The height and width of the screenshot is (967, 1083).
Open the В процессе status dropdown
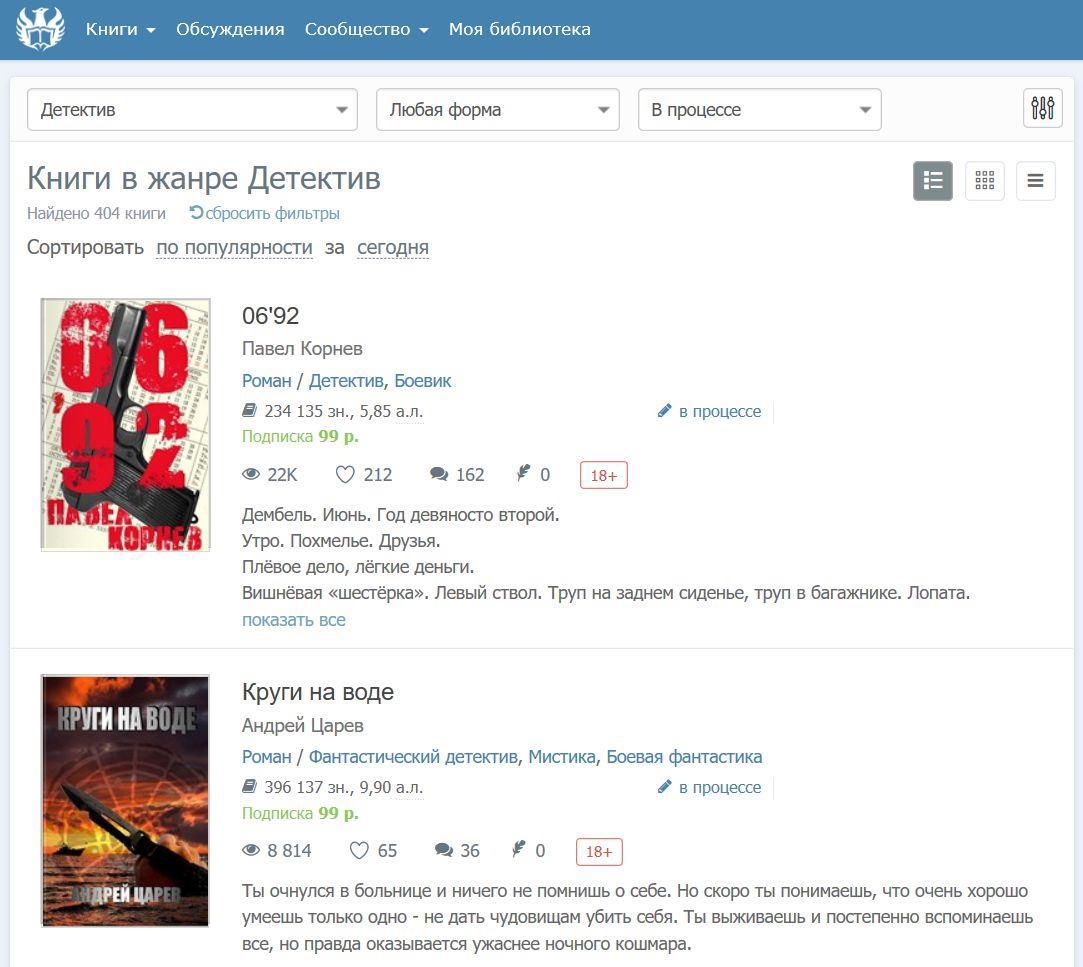tap(759, 110)
